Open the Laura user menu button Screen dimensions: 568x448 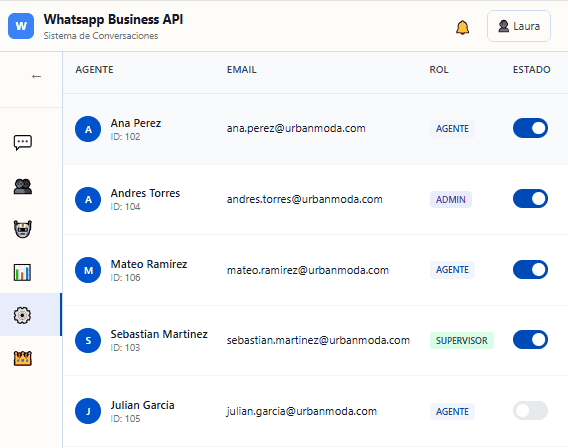tap(519, 26)
